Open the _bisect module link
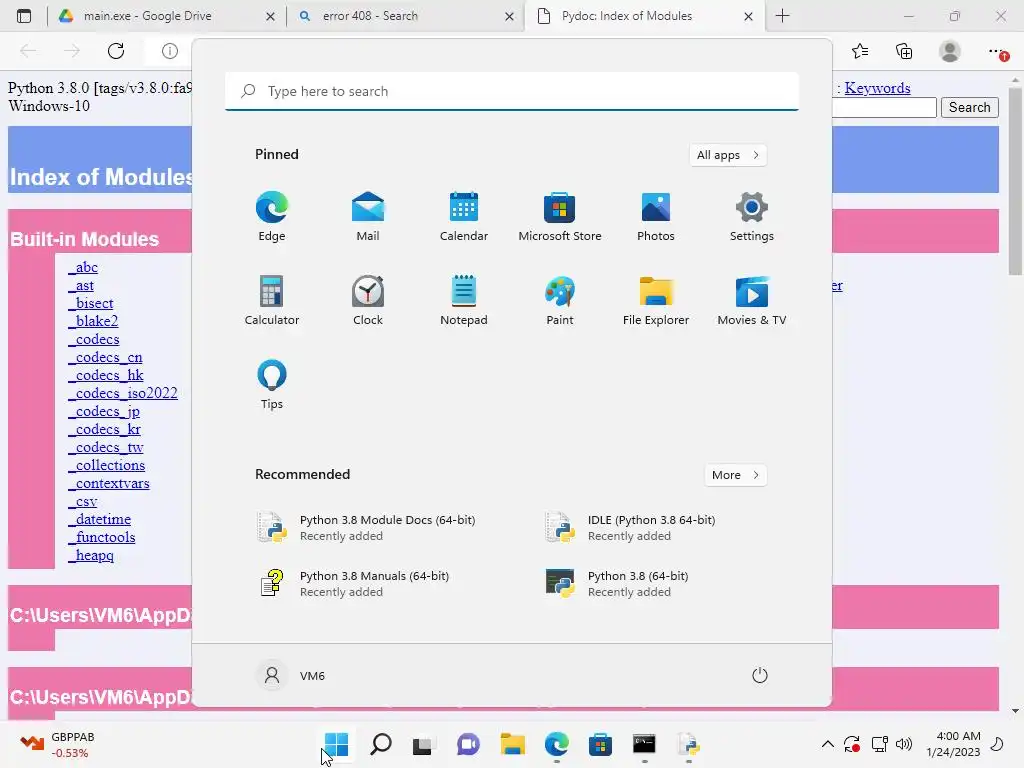The width and height of the screenshot is (1024, 768). pos(91,303)
